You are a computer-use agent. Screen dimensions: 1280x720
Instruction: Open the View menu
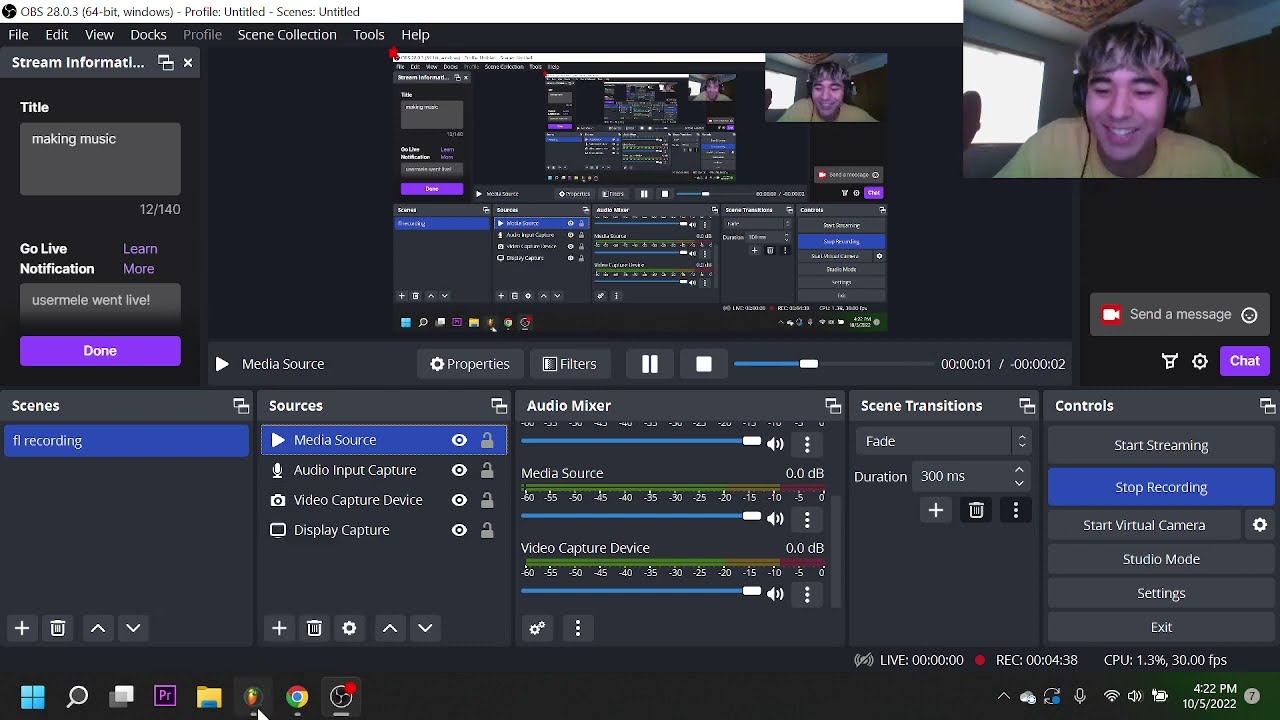(x=99, y=34)
